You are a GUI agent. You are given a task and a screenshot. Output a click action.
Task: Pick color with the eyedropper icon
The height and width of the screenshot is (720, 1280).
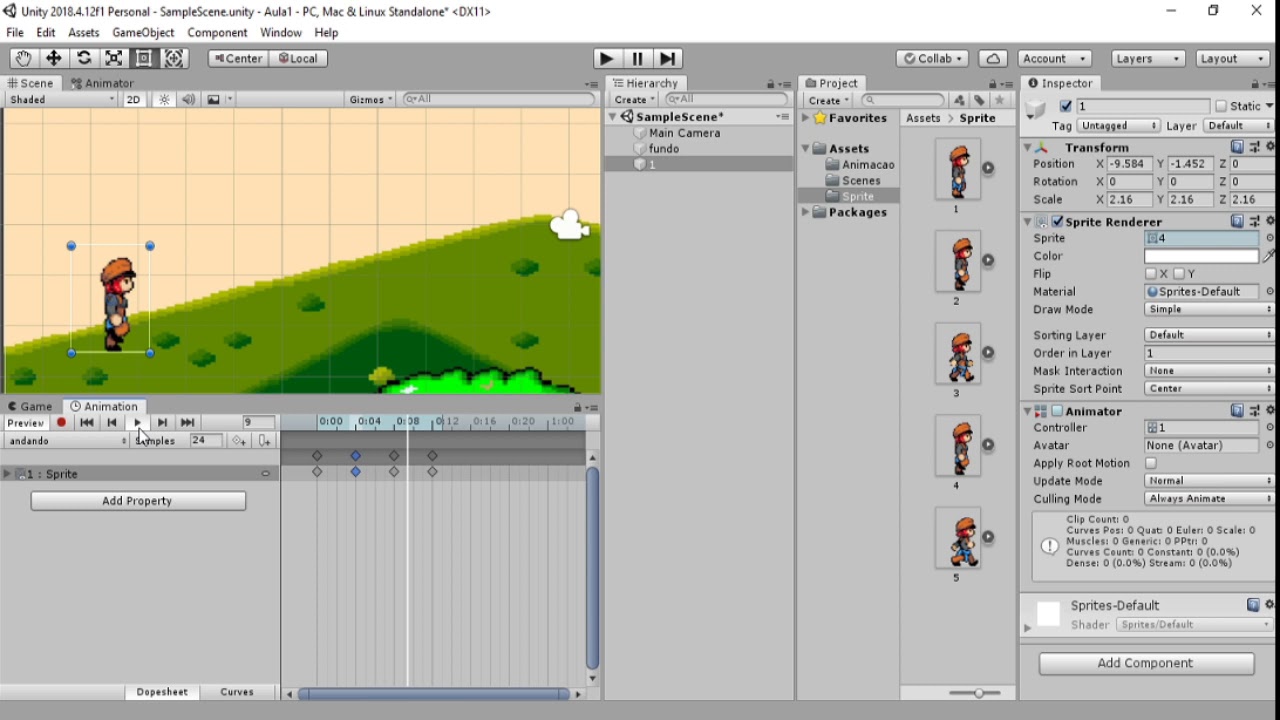(1270, 256)
